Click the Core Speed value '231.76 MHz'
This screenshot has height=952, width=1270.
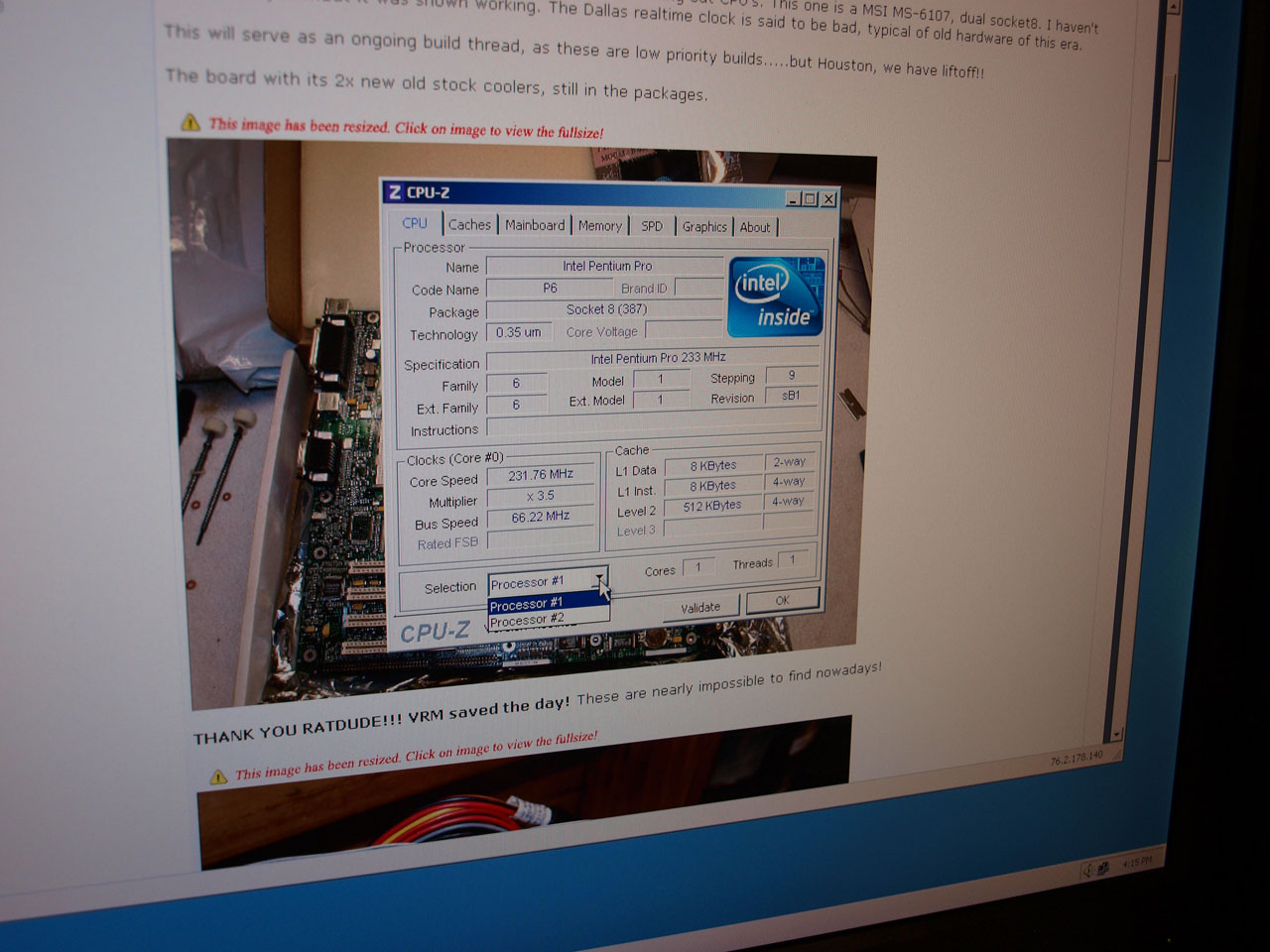point(541,474)
